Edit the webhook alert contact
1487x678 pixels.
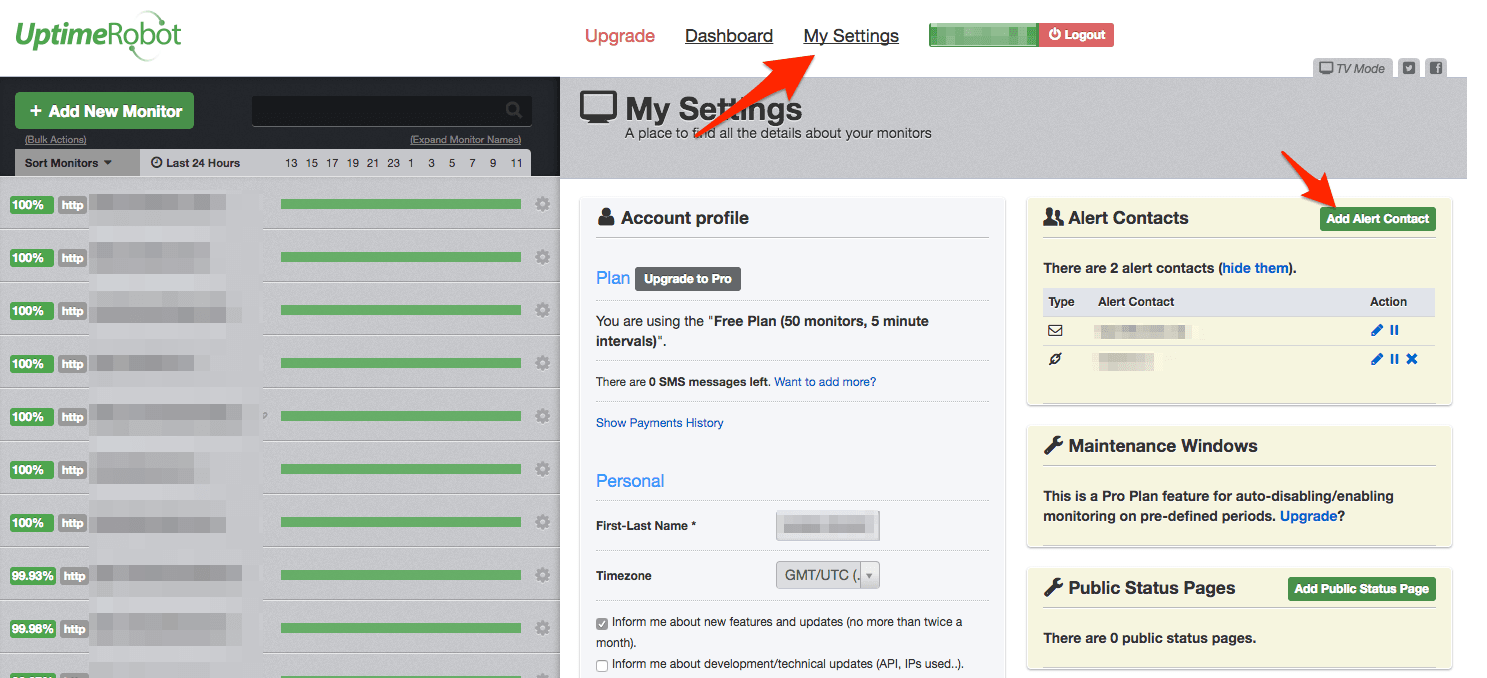click(1377, 359)
